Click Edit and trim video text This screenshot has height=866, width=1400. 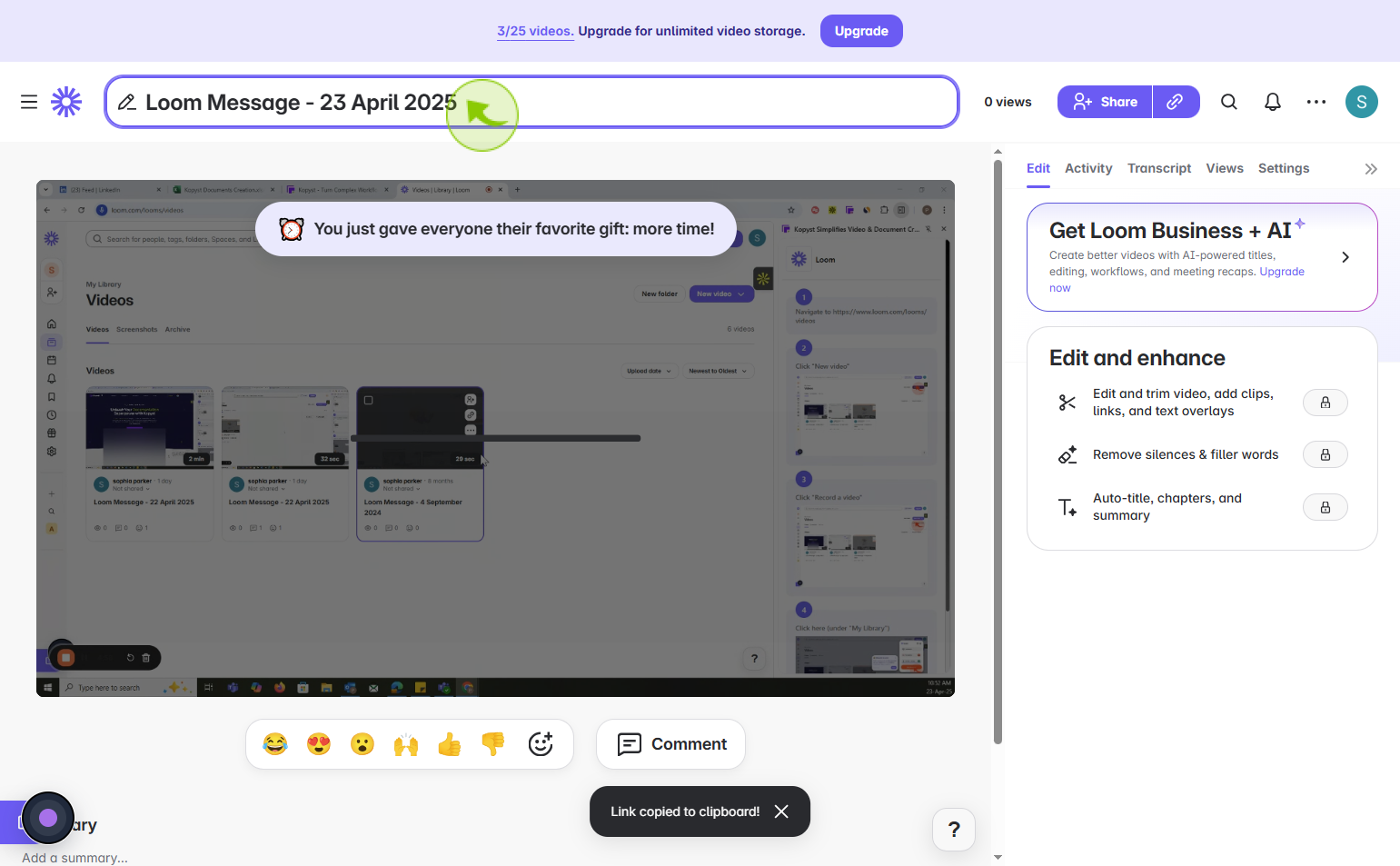click(x=1183, y=403)
